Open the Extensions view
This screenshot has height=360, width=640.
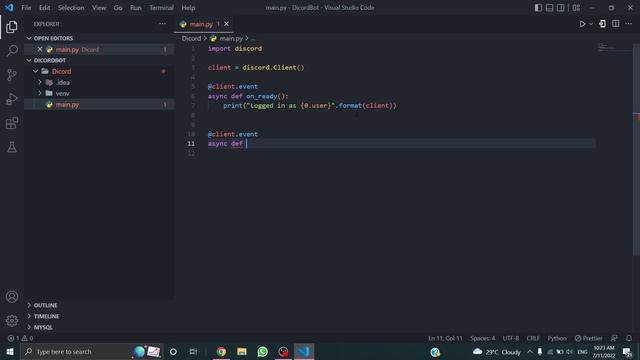12,123
